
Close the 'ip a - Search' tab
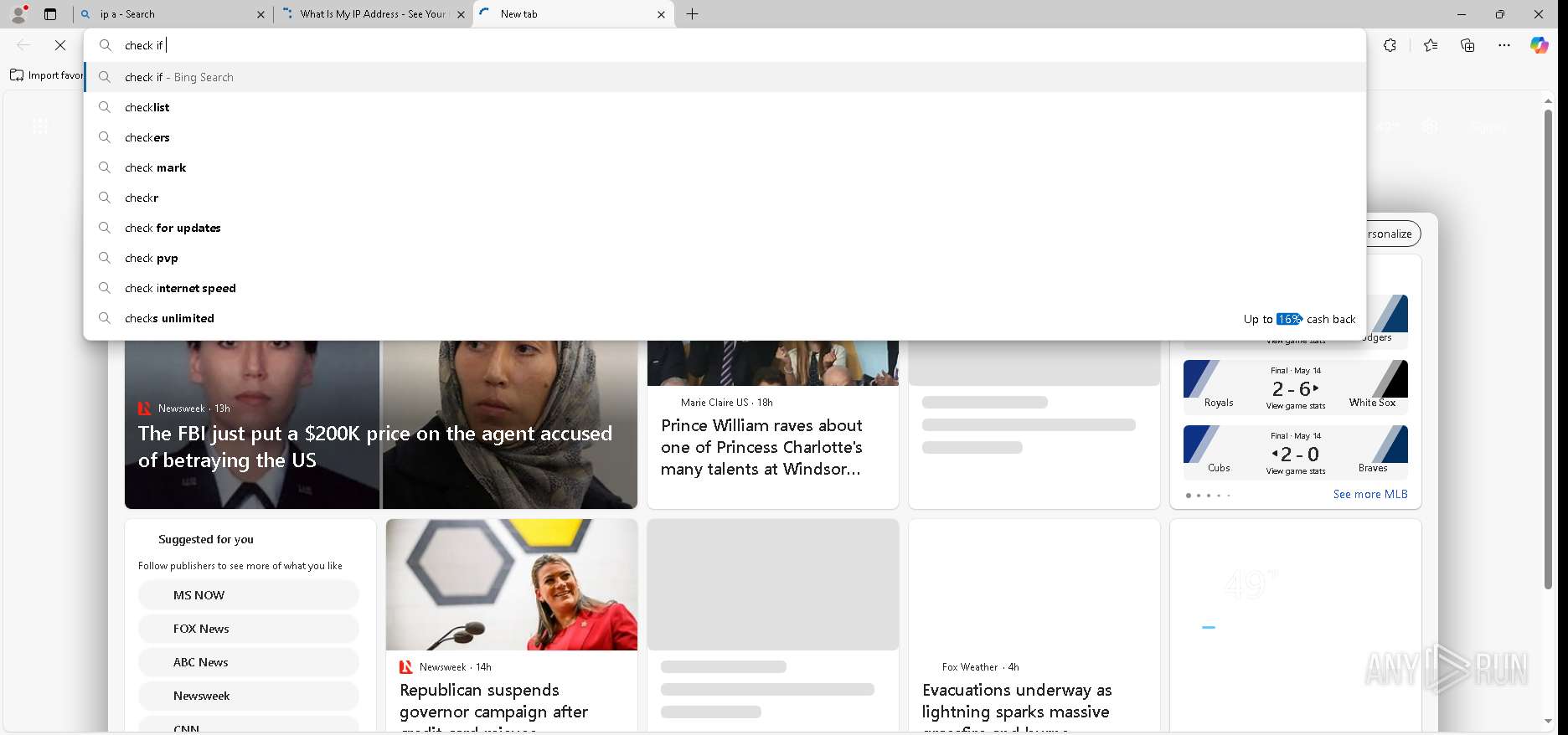point(260,14)
